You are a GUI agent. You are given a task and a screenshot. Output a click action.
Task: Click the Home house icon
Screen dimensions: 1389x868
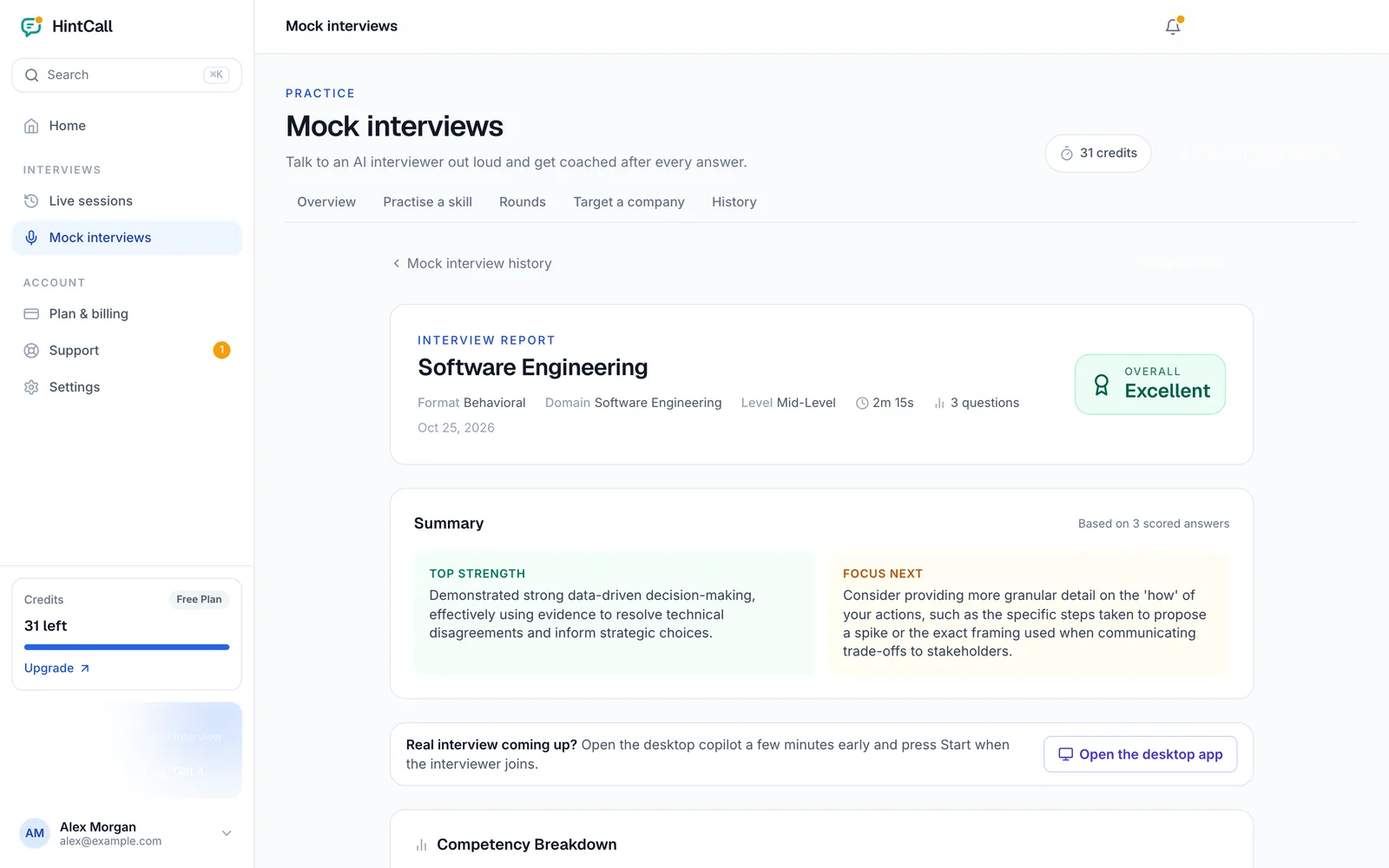[31, 126]
